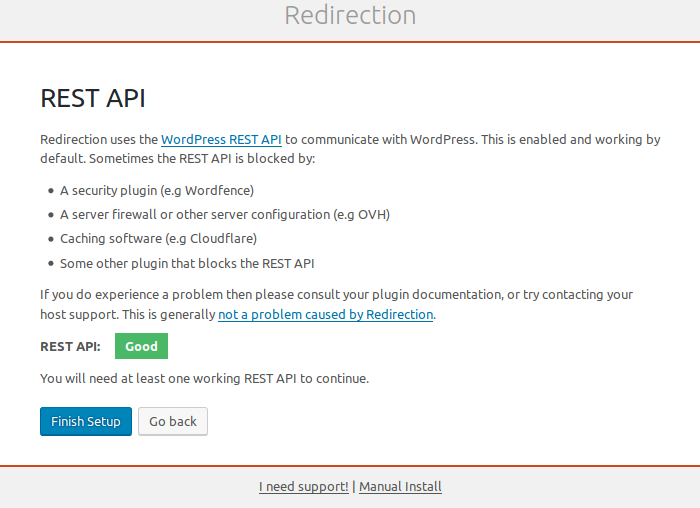Select the security plugin (Wordfence) list item
This screenshot has width=700, height=508.
(x=157, y=190)
